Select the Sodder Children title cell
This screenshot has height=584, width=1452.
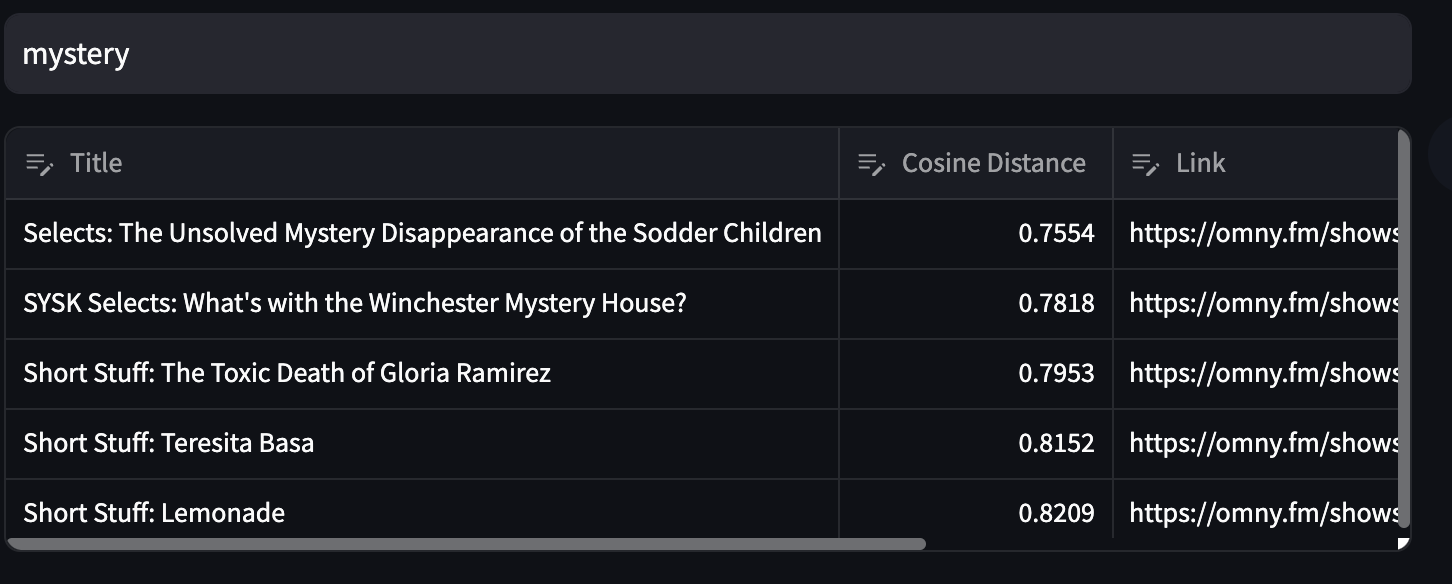[421, 233]
